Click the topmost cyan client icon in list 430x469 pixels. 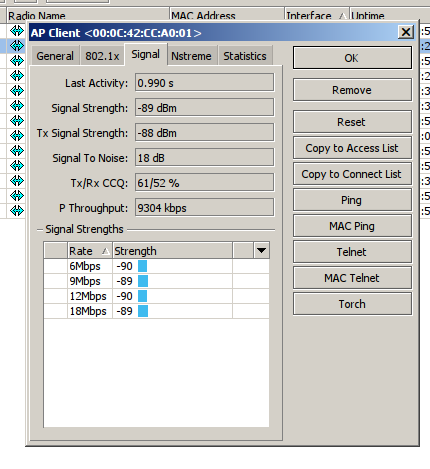tap(17, 31)
